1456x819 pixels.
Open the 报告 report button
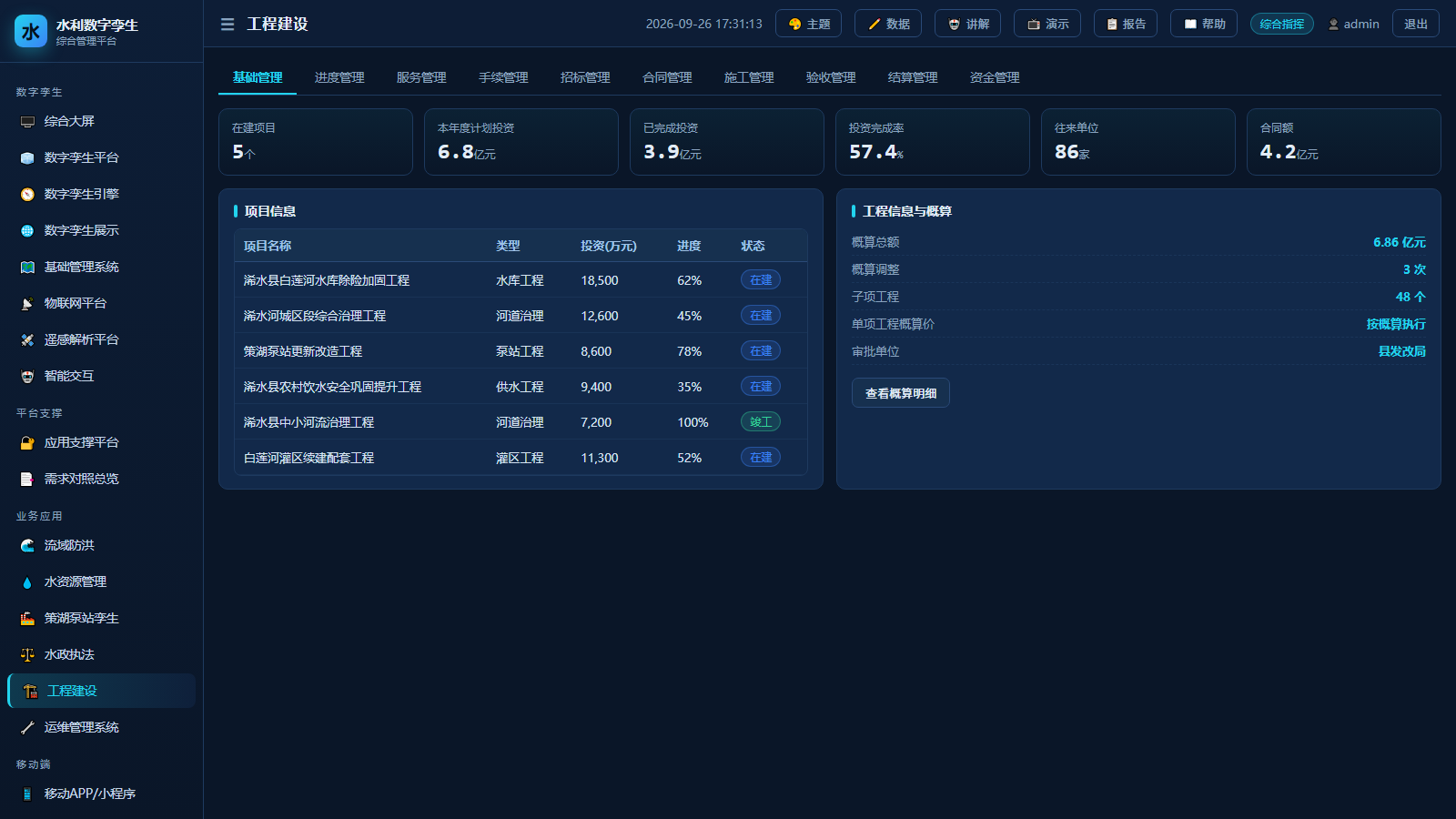point(1126,24)
